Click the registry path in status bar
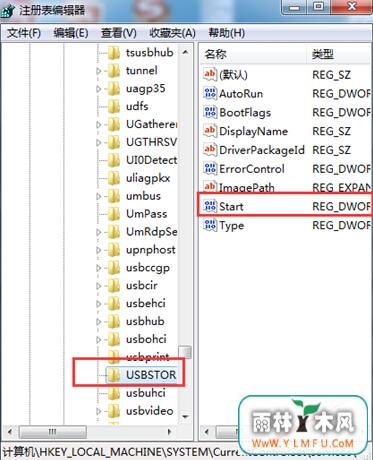Viewport: 373px width, 460px height. 180,452
